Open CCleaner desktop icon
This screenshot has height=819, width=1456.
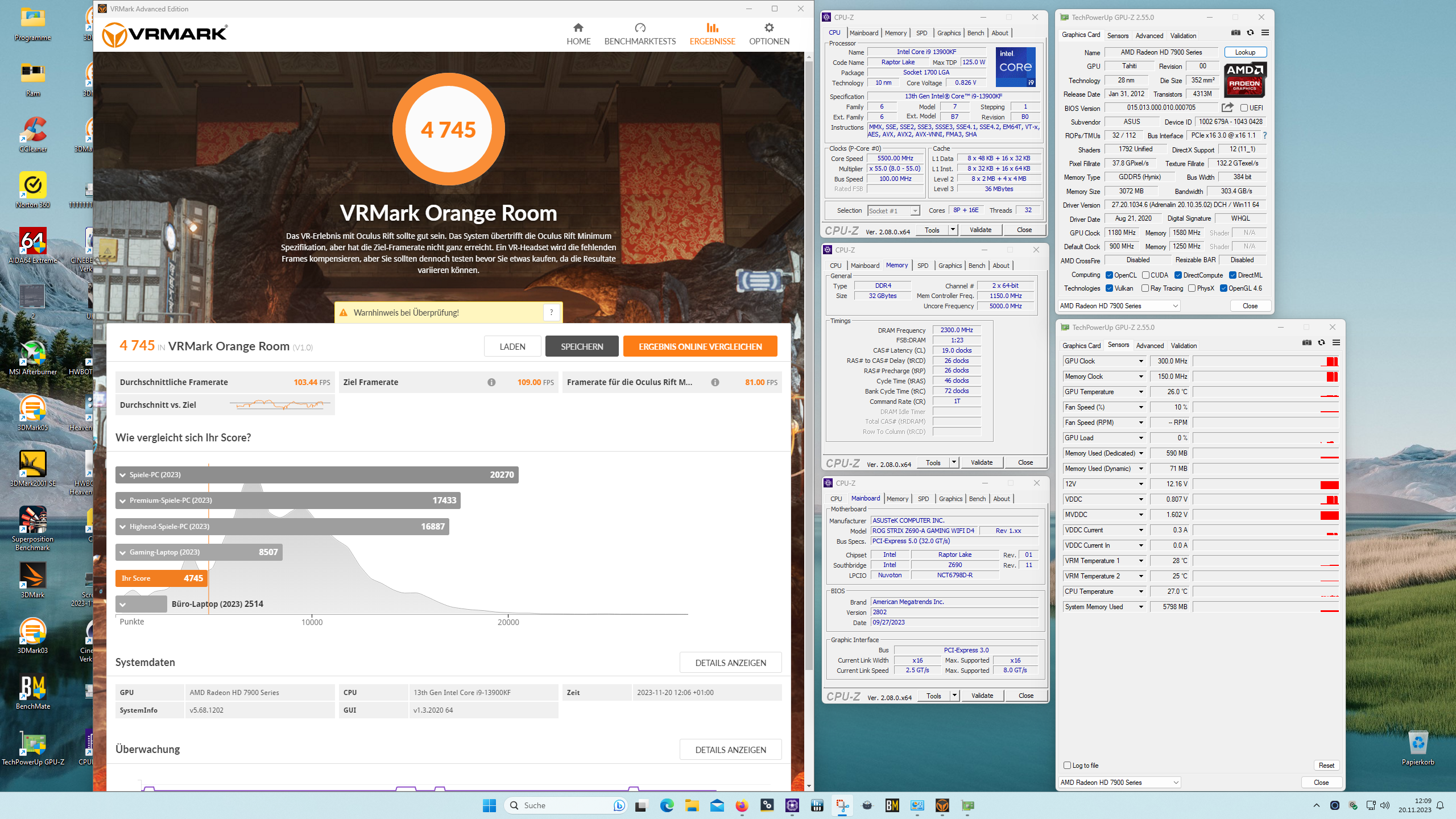33,135
